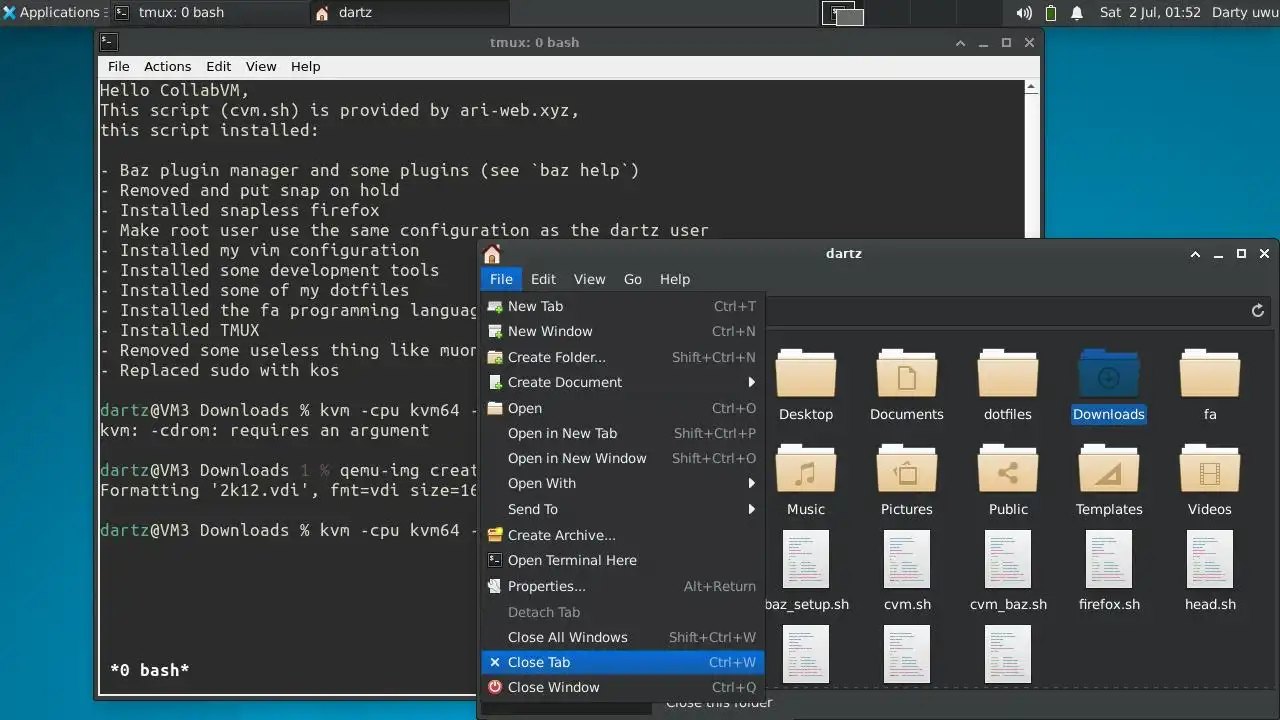1280x720 pixels.
Task: Choose Close All Windows menu entry
Action: [622, 637]
